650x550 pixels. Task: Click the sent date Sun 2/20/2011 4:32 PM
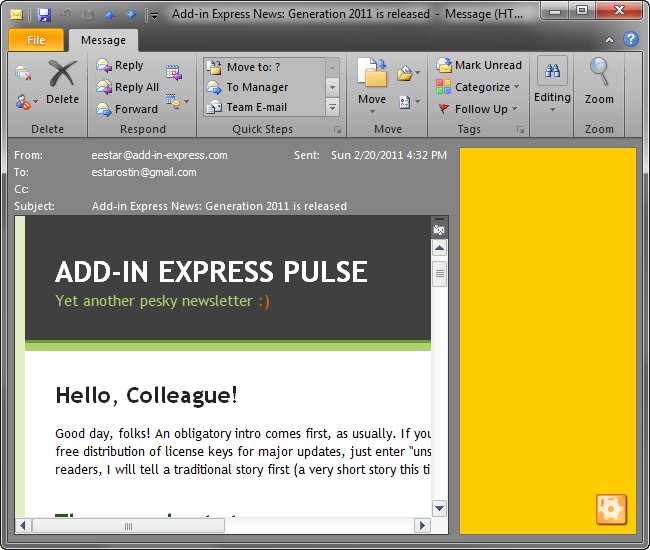pyautogui.click(x=389, y=155)
